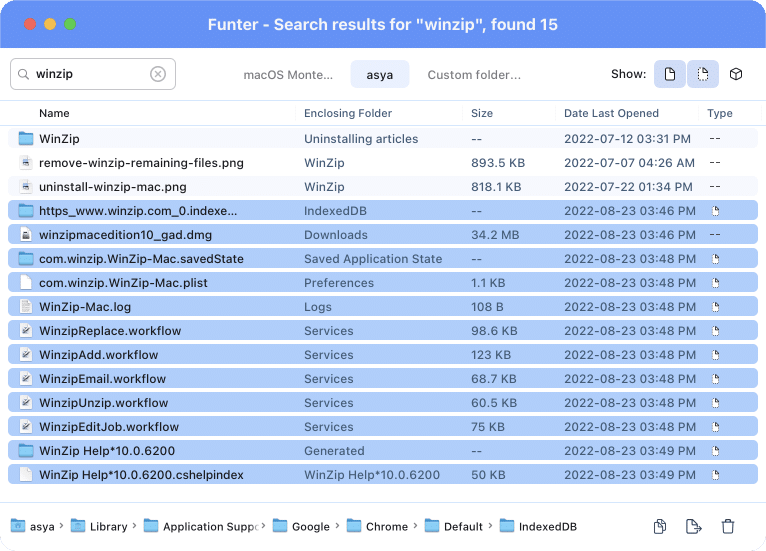Sort by Date Last Opened column

tap(611, 113)
